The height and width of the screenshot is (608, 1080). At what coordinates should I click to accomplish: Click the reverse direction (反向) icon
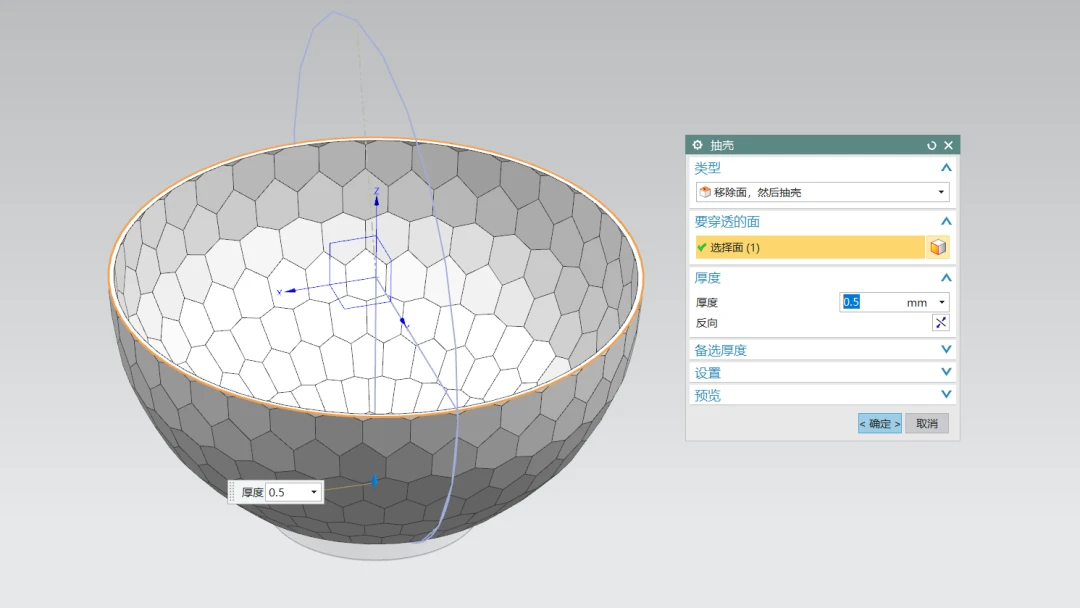[x=940, y=323]
